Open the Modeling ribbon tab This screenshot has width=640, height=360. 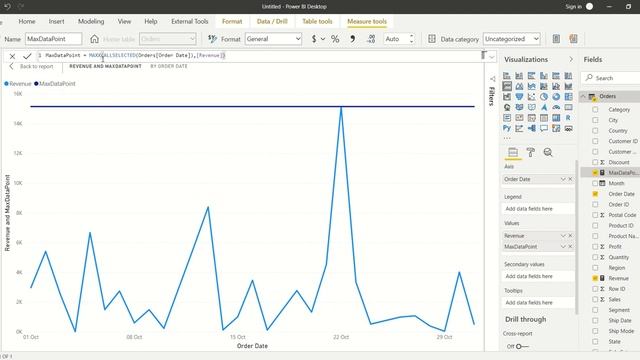point(91,21)
